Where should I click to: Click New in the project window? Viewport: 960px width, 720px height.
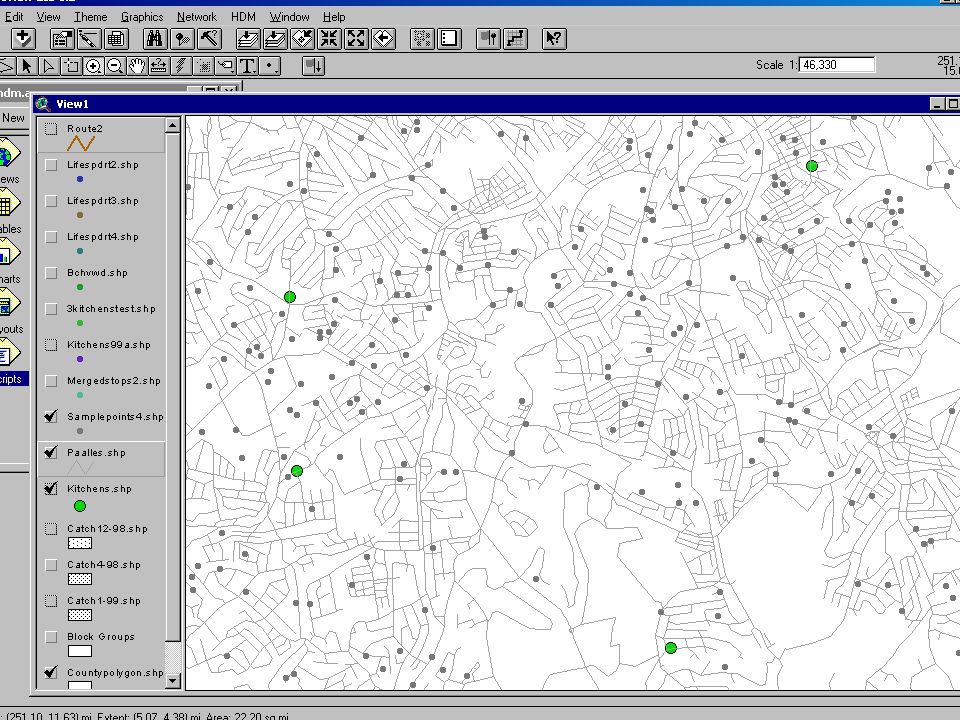coord(13,118)
